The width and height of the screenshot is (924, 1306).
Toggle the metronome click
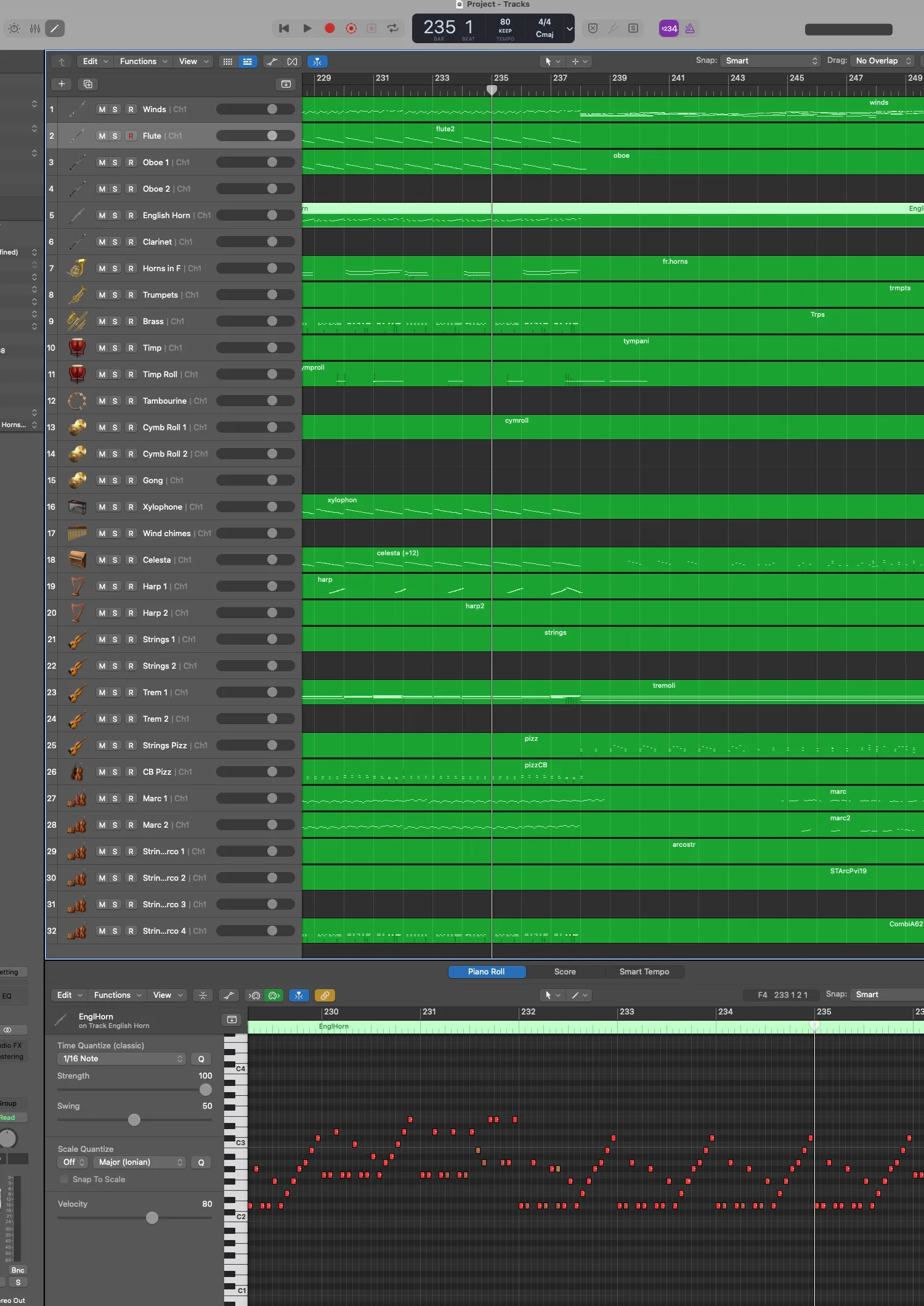tap(690, 28)
